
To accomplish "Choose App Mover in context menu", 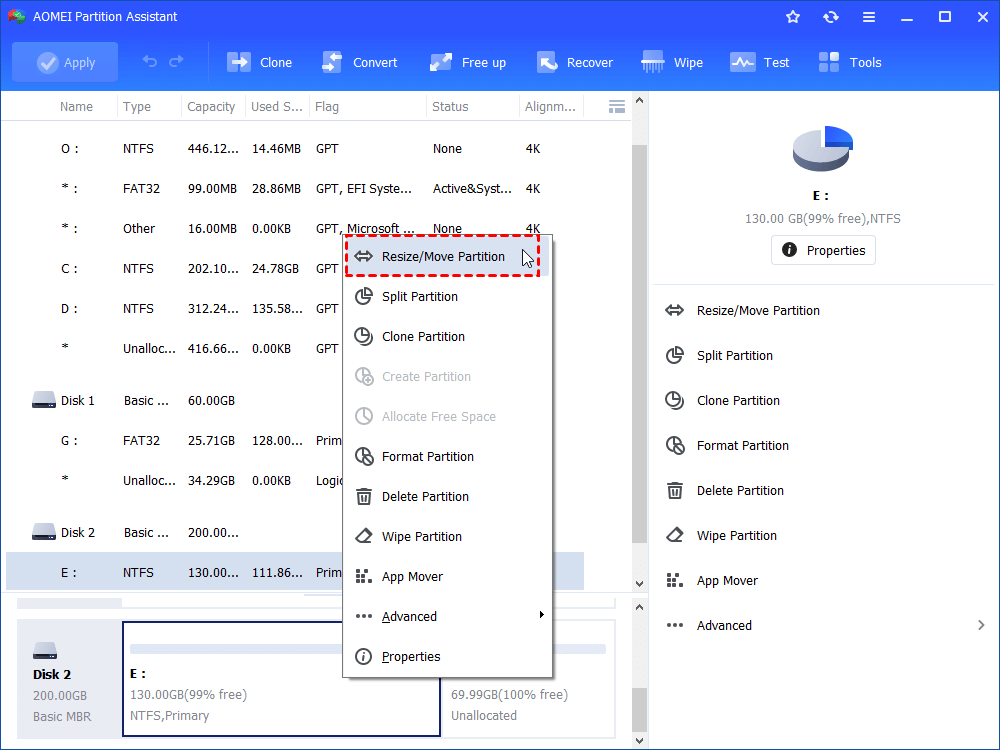I will 447,577.
